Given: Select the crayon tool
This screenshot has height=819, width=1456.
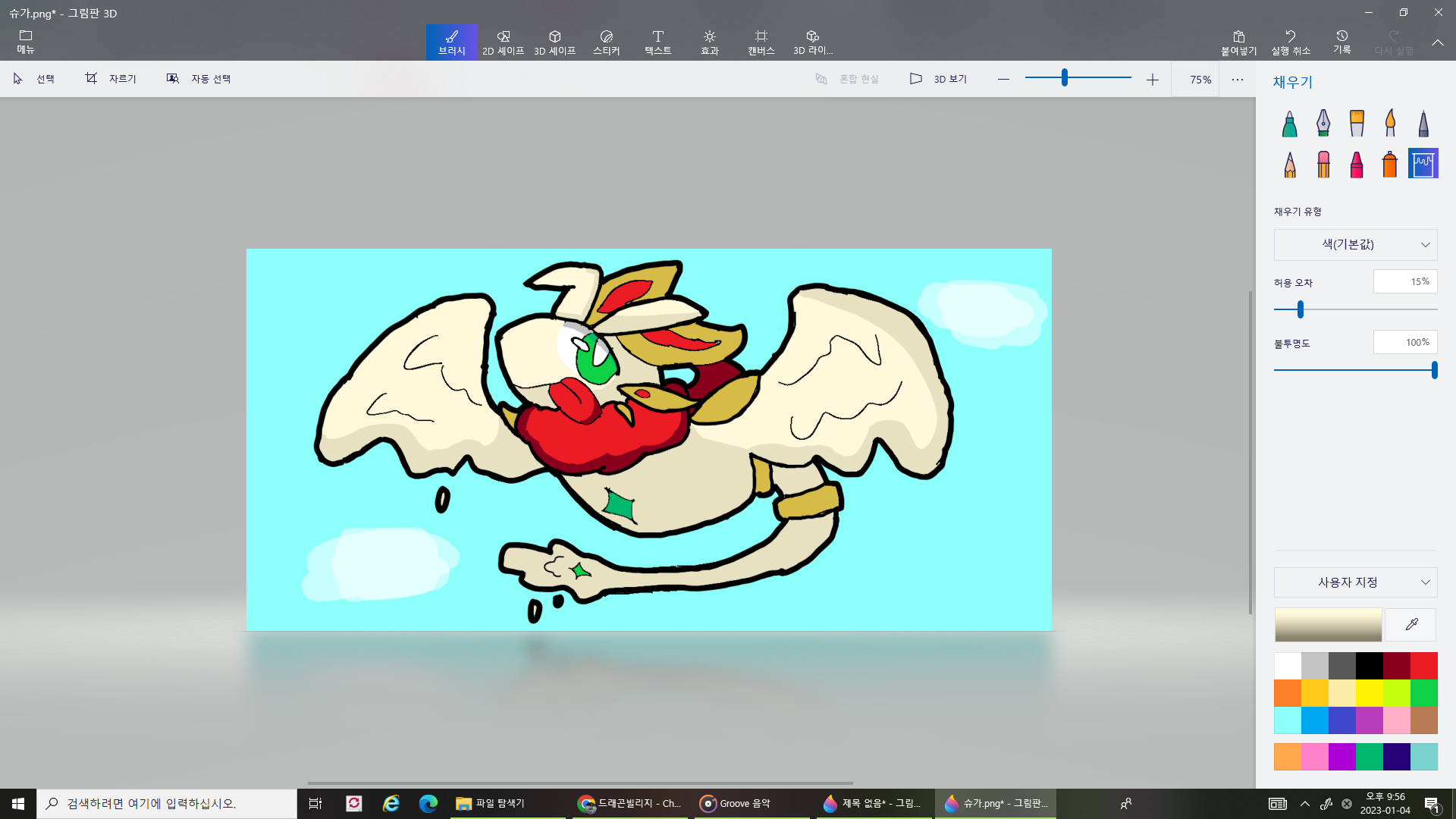Looking at the screenshot, I should tap(1356, 164).
